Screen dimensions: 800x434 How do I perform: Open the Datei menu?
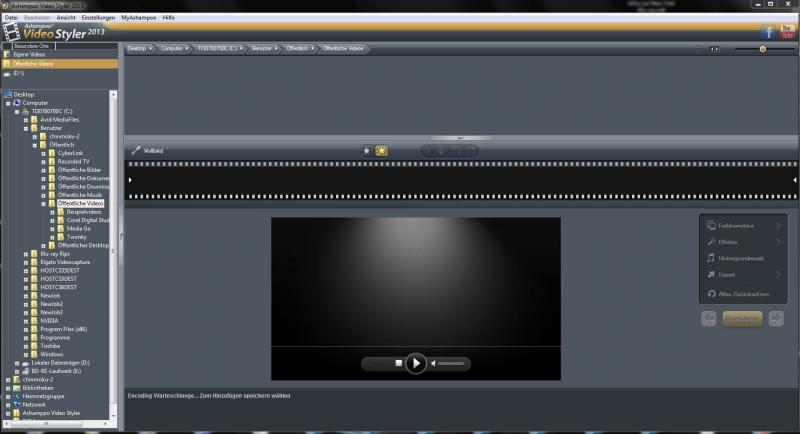pyautogui.click(x=11, y=17)
